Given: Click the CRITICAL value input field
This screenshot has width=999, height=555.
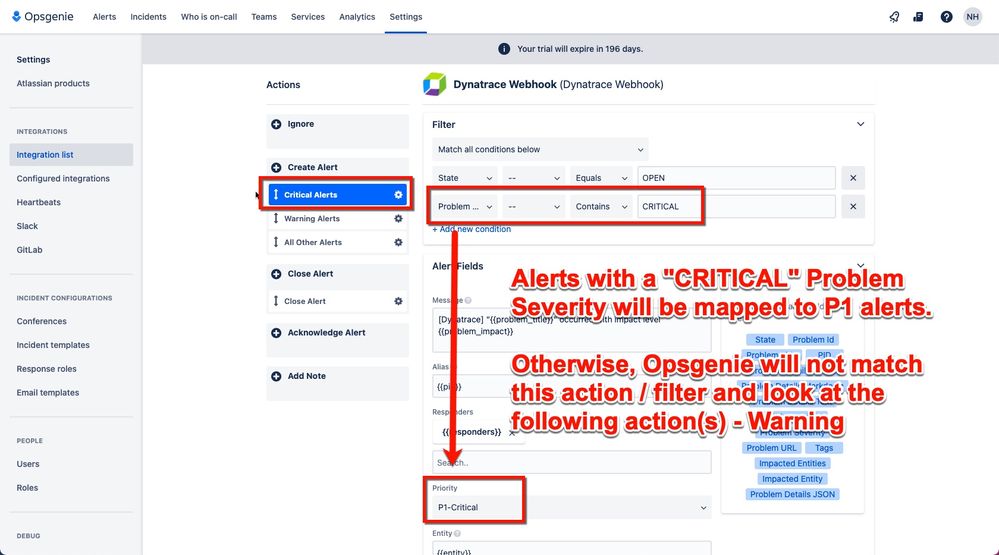Looking at the screenshot, I should click(x=737, y=206).
